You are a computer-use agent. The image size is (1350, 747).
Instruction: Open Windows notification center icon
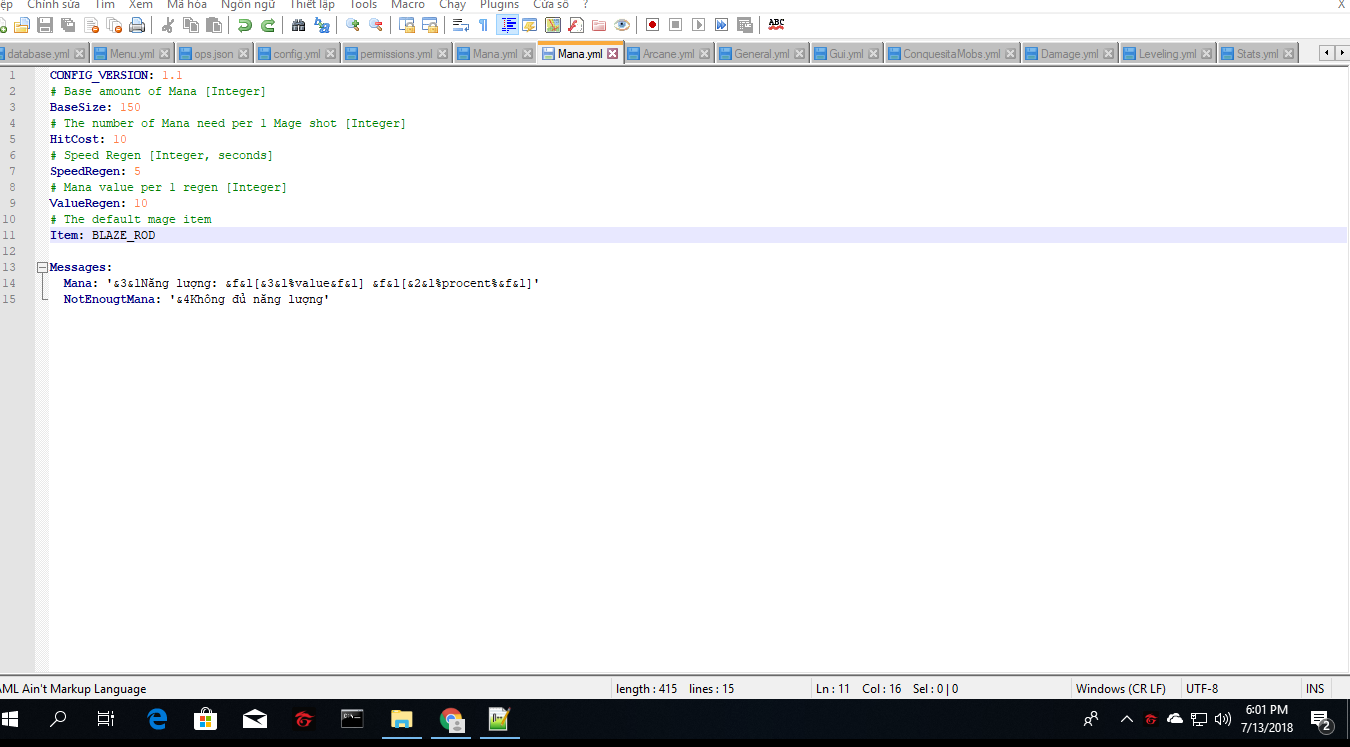click(1320, 720)
